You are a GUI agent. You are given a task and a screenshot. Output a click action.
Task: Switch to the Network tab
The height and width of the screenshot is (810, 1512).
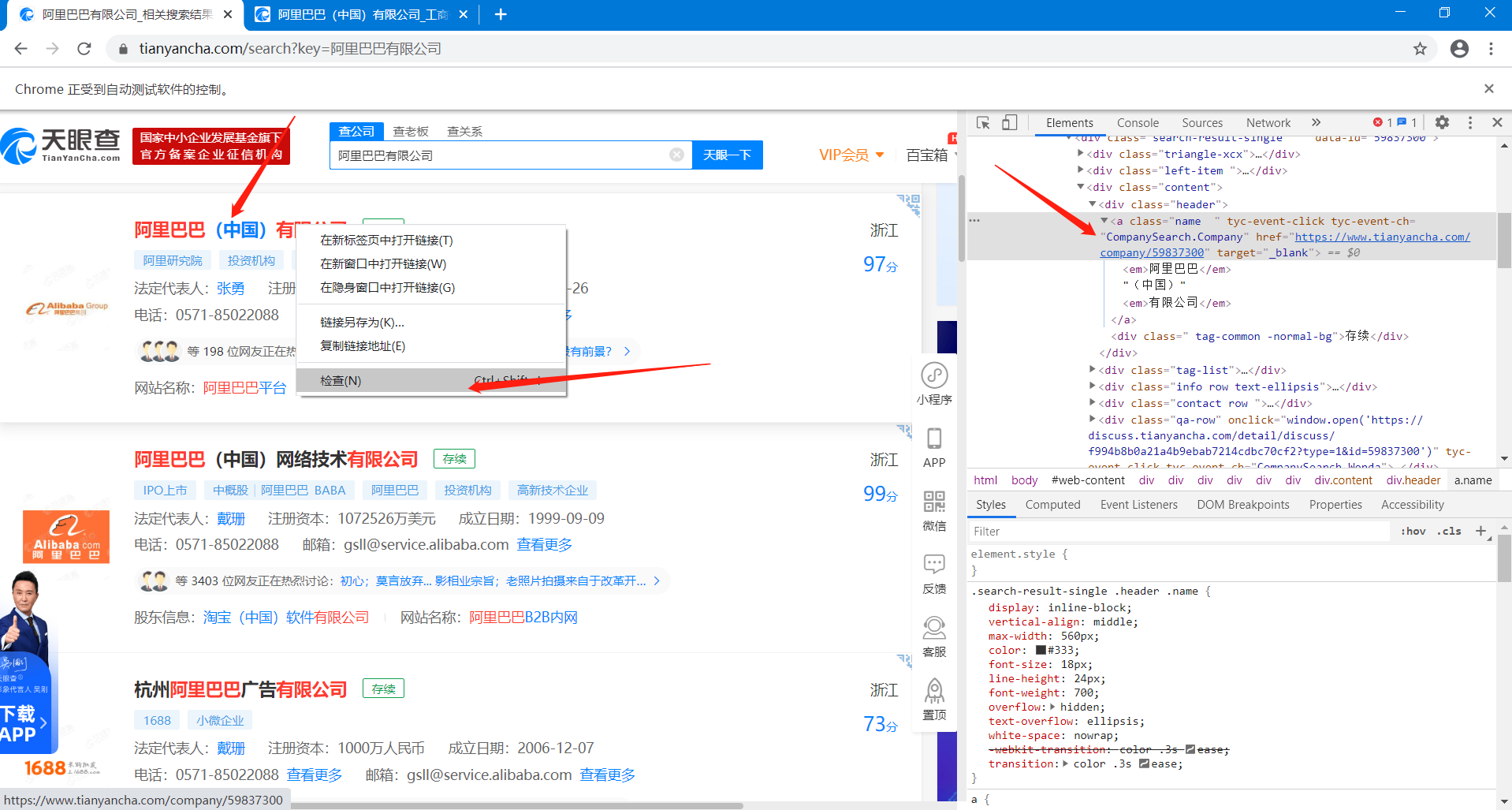[1268, 122]
